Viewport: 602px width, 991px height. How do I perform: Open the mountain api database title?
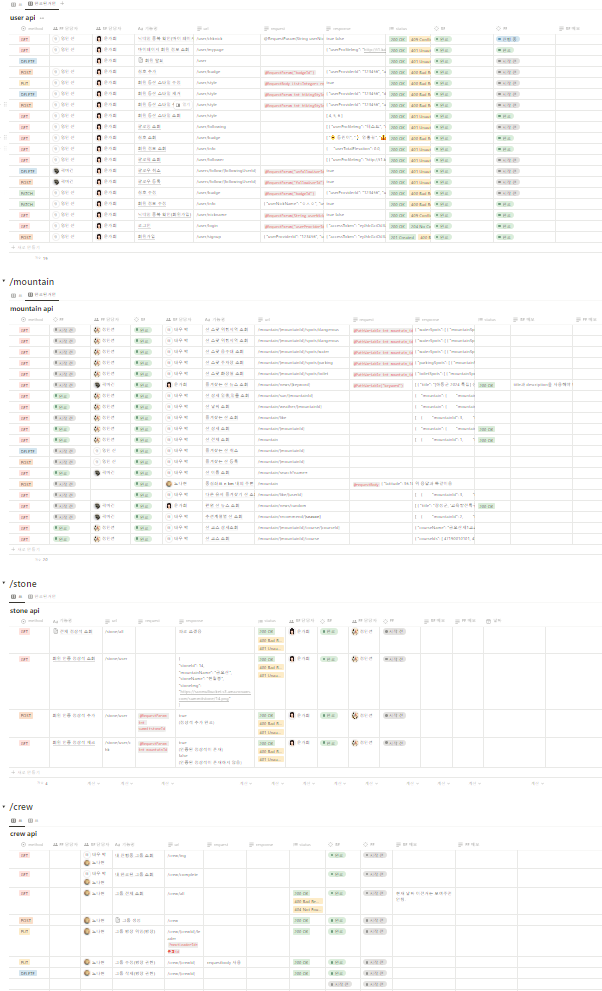click(x=31, y=309)
